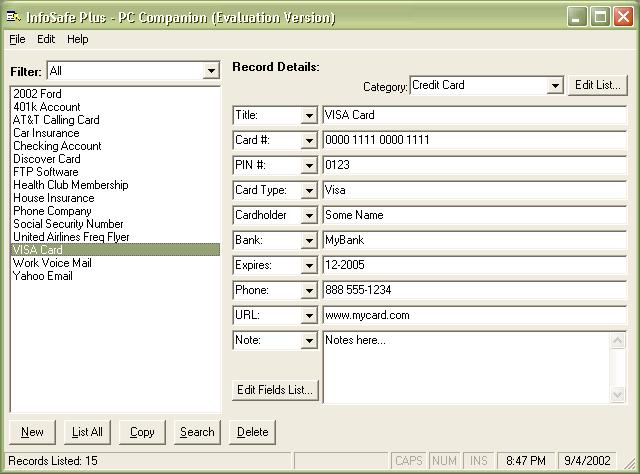
Task: Click the PIN field containing 0123
Action: coord(474,165)
